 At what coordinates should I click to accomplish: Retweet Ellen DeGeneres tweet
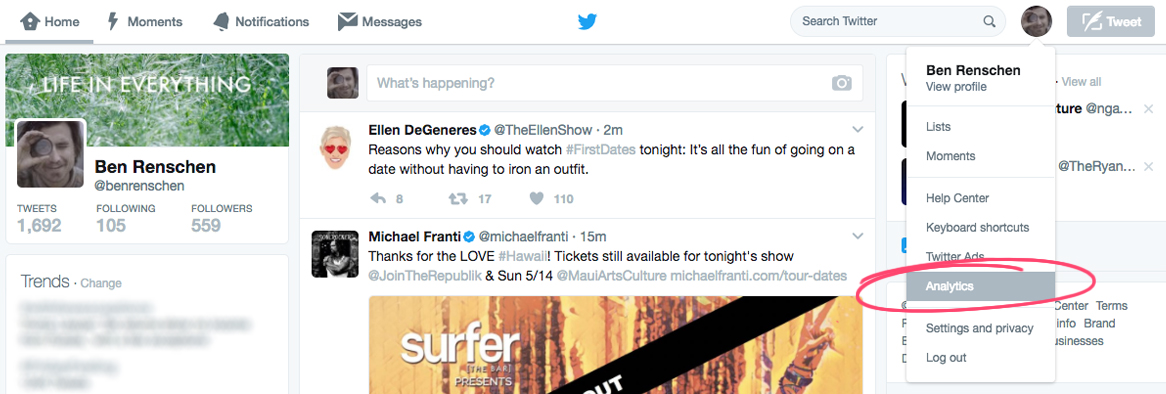coord(457,198)
